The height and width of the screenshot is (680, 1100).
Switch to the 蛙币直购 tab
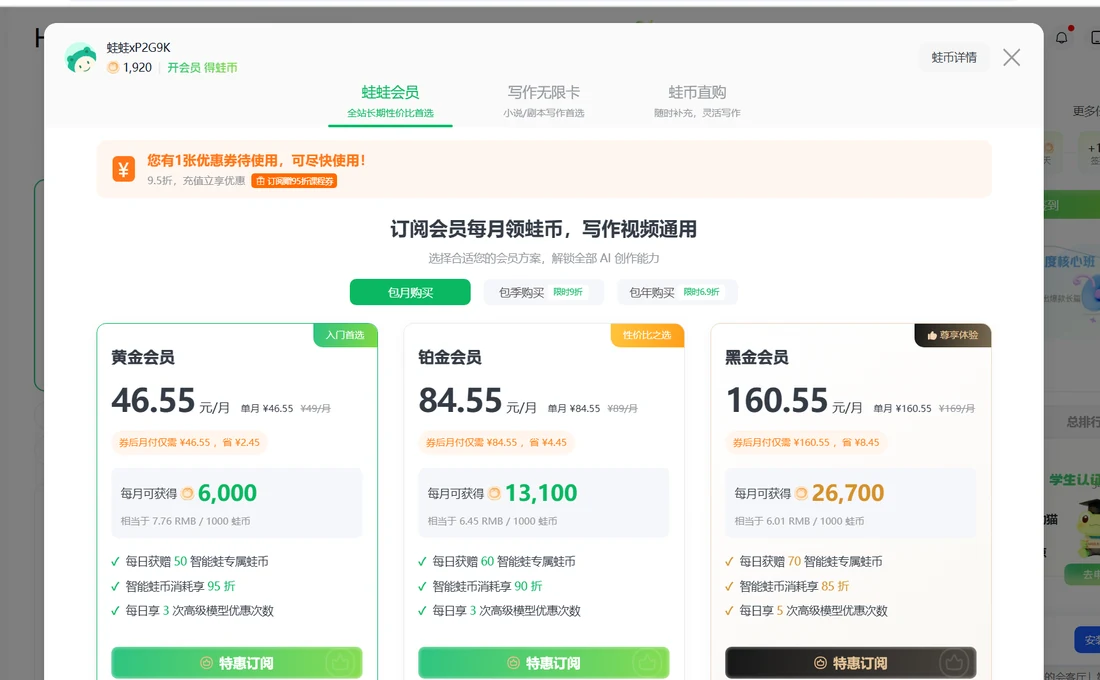coord(697,101)
